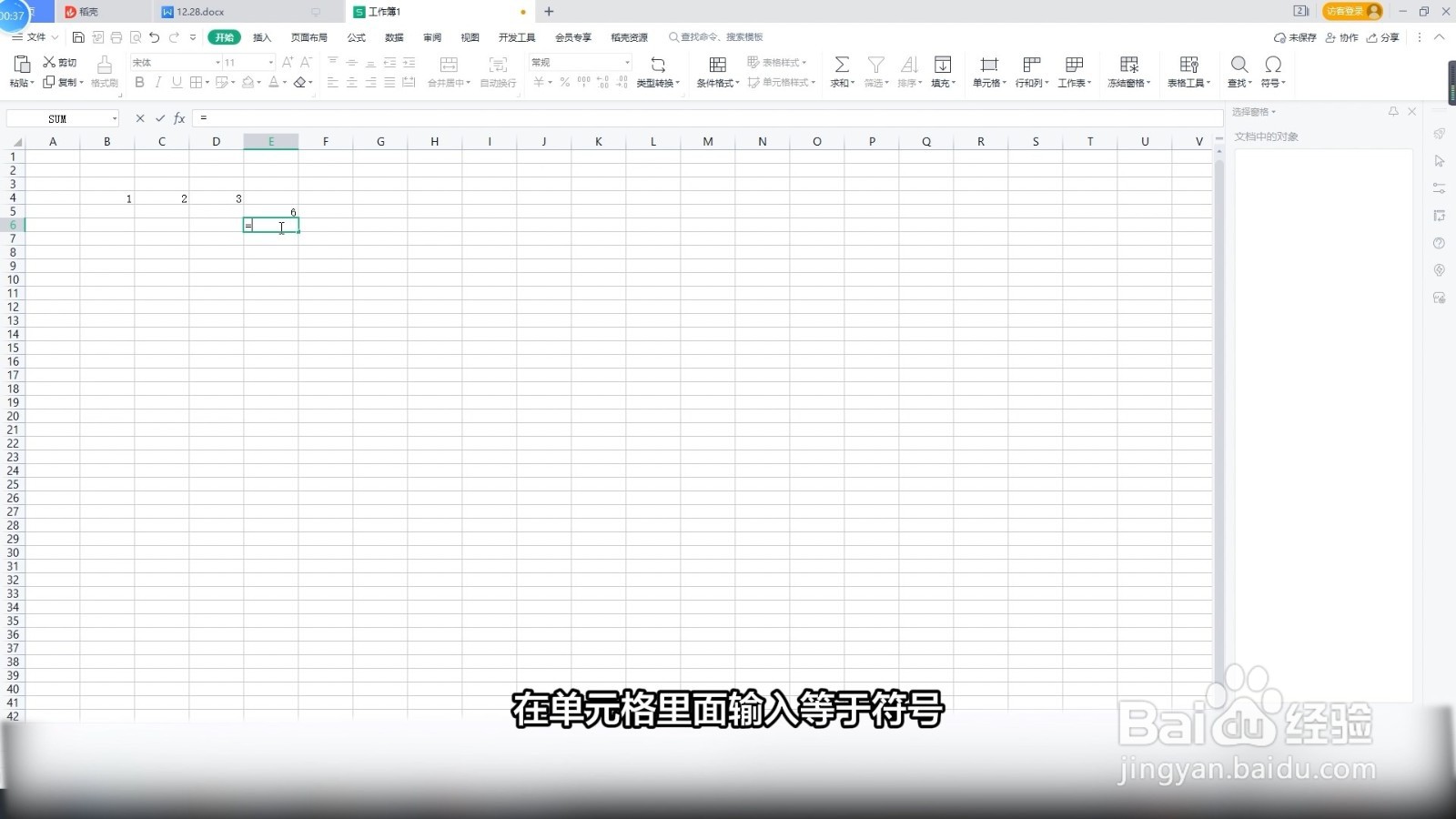Click the Copy (复制) icon

[x=49, y=82]
